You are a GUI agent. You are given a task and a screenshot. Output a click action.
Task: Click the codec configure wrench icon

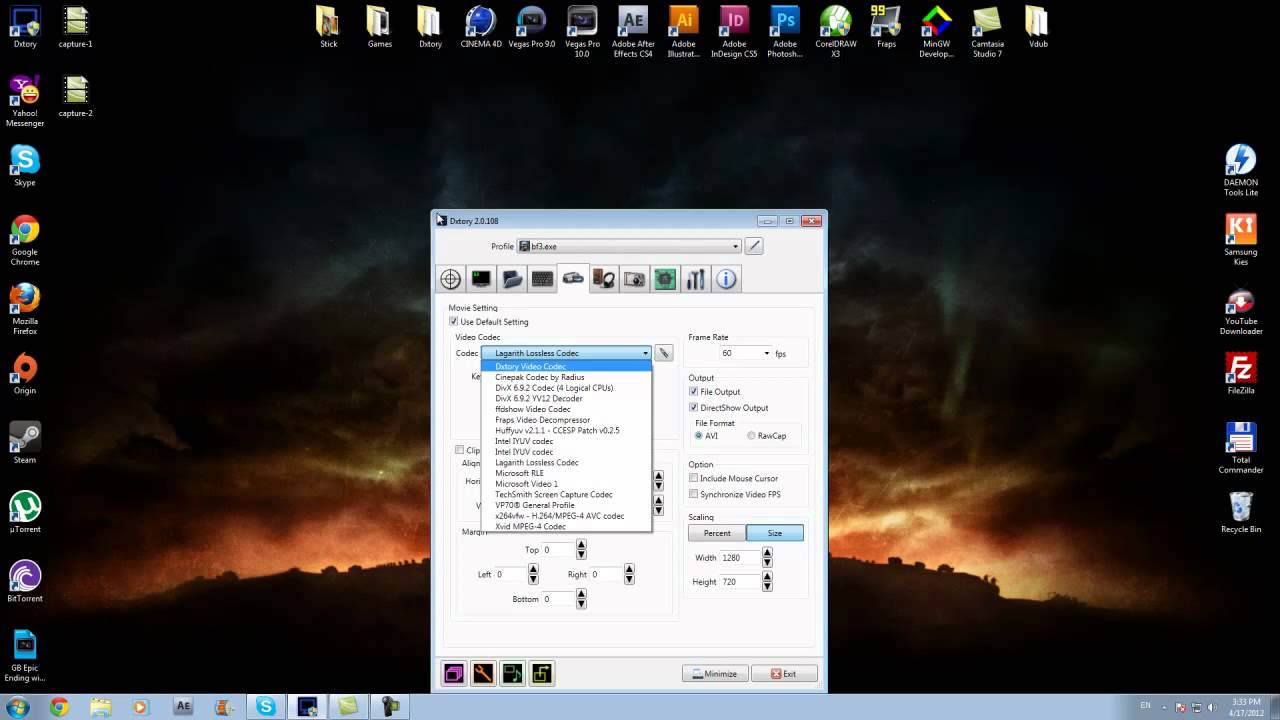click(664, 353)
